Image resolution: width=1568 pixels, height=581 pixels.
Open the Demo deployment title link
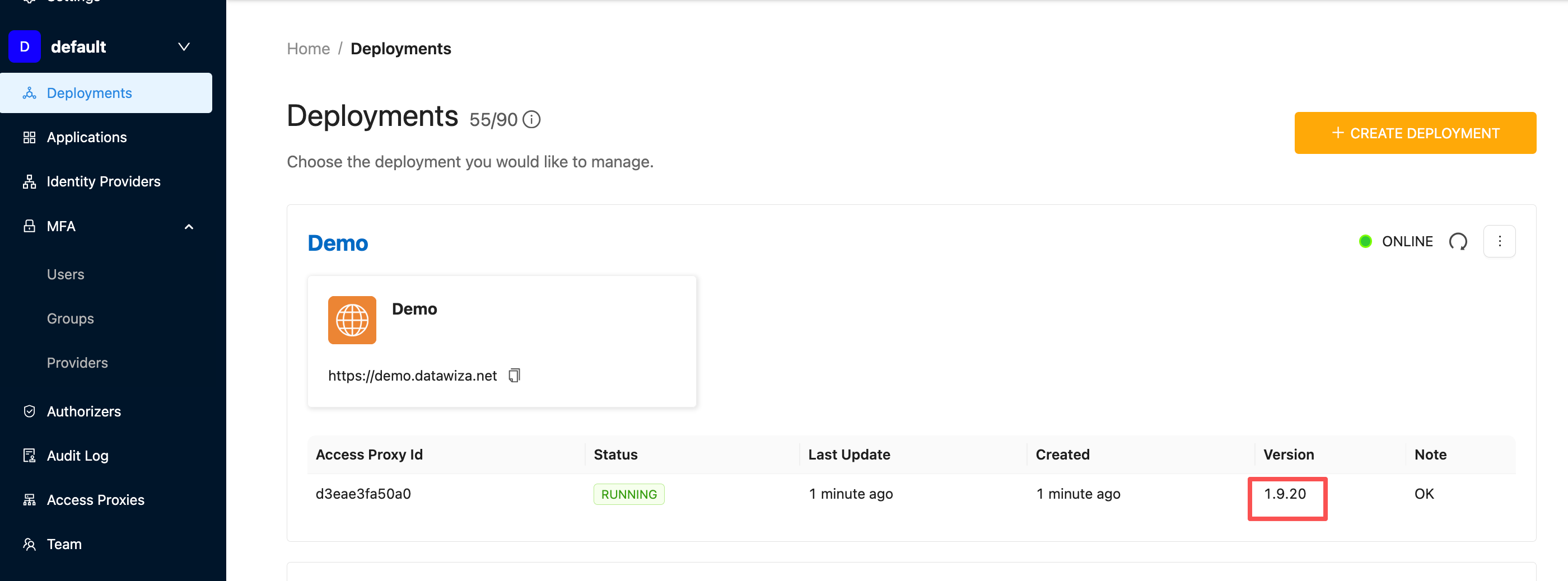click(x=338, y=243)
